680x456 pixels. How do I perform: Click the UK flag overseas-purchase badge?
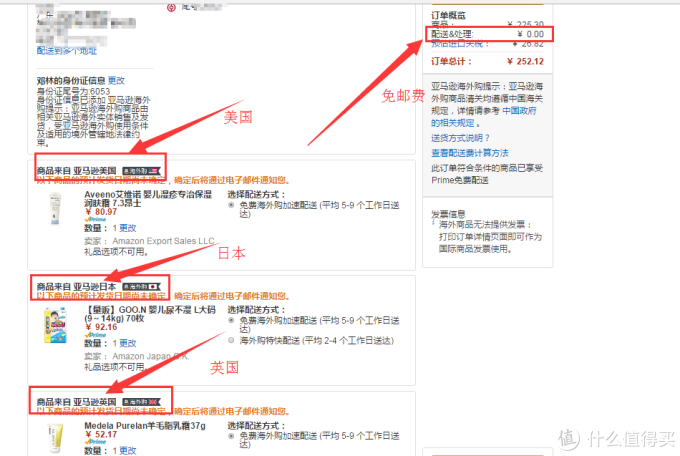pos(143,401)
